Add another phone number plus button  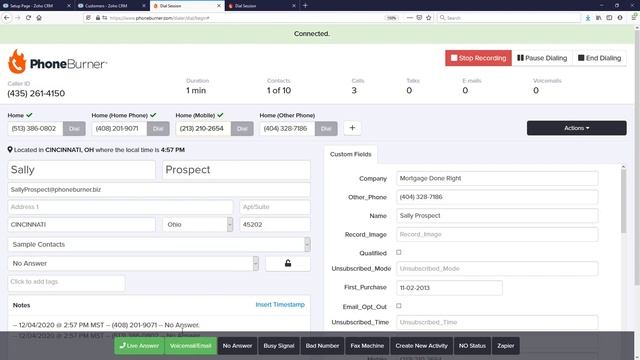click(352, 128)
